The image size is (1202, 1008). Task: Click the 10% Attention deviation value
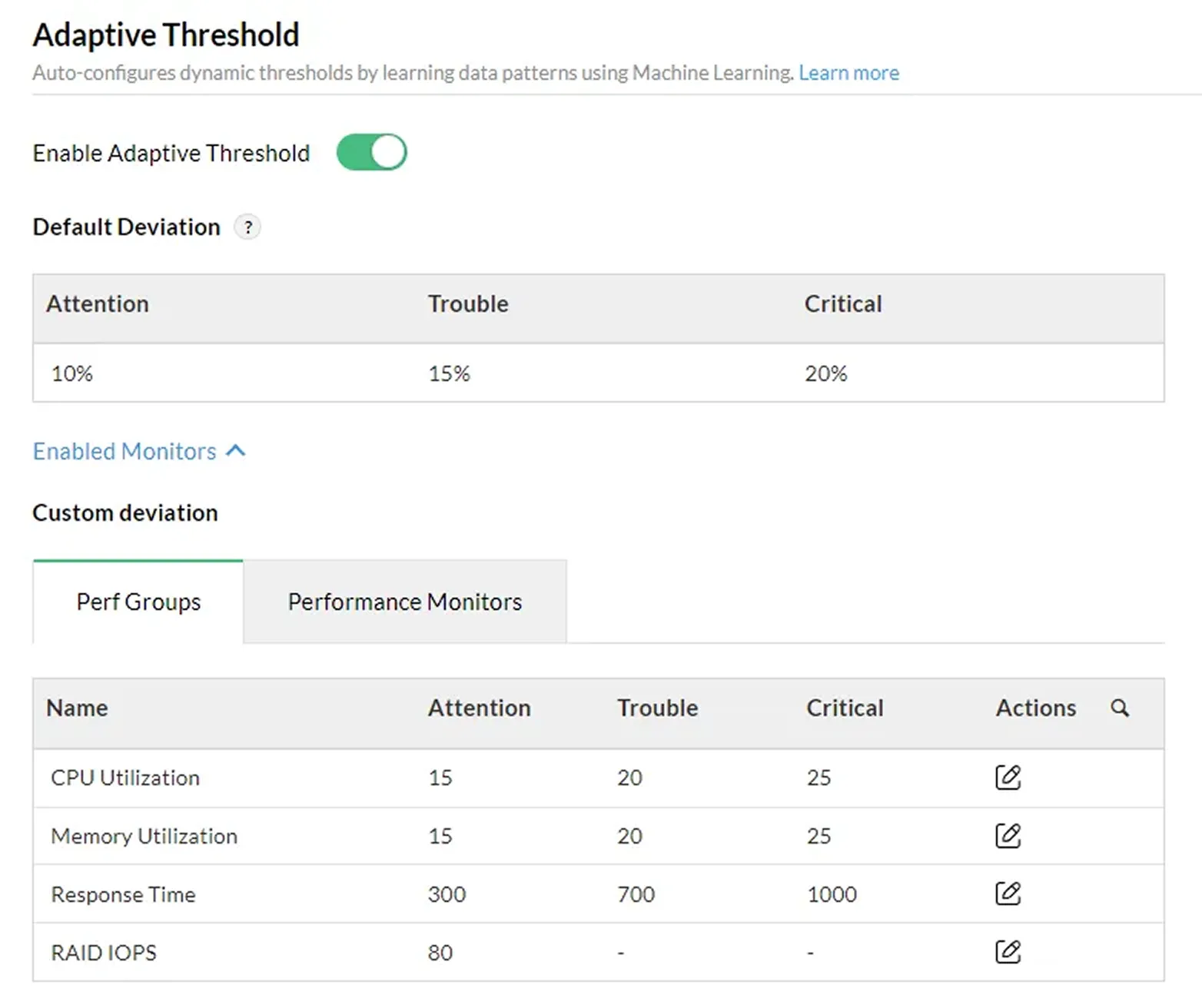click(x=71, y=373)
